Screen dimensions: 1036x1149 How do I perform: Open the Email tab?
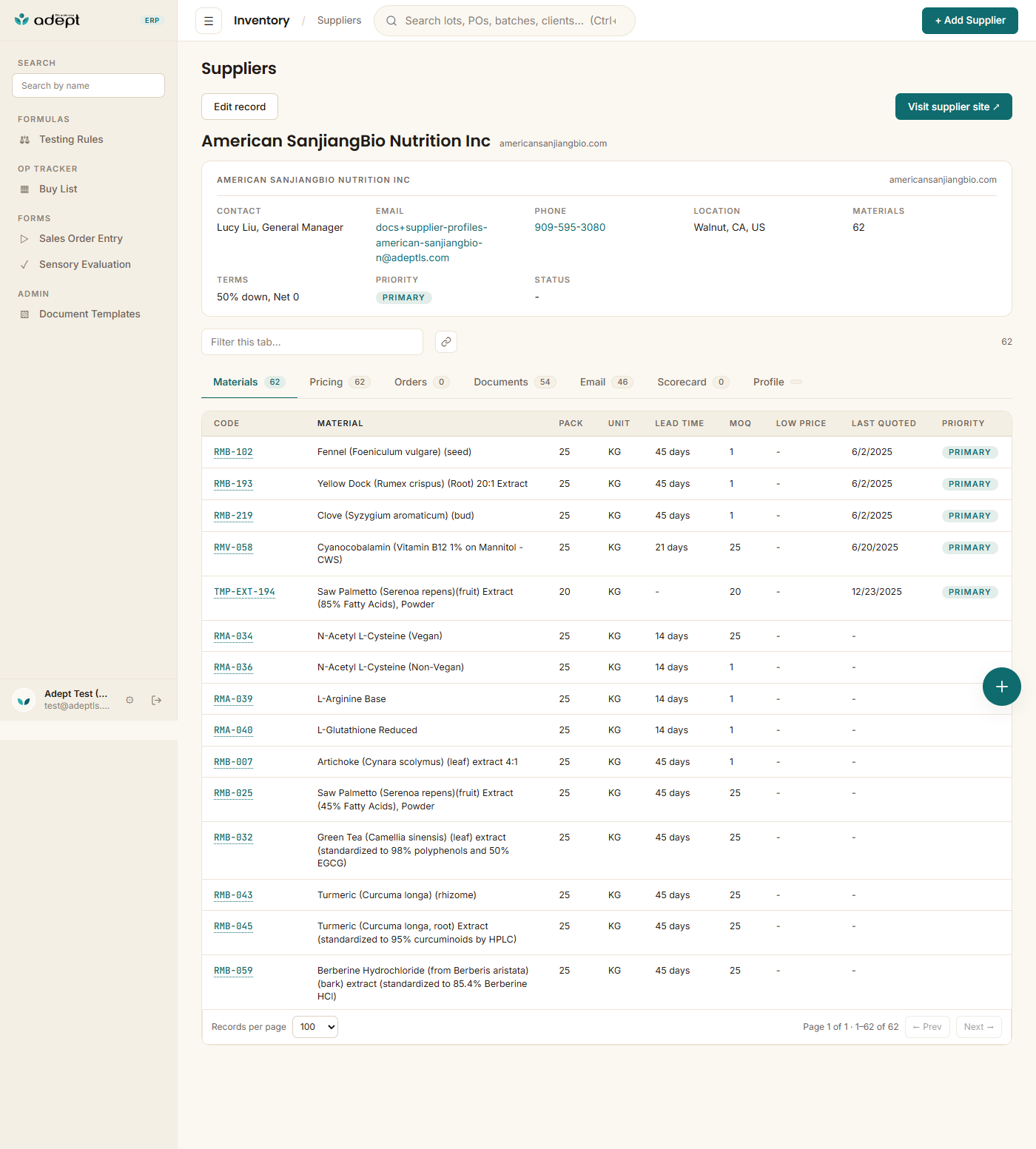[607, 383]
